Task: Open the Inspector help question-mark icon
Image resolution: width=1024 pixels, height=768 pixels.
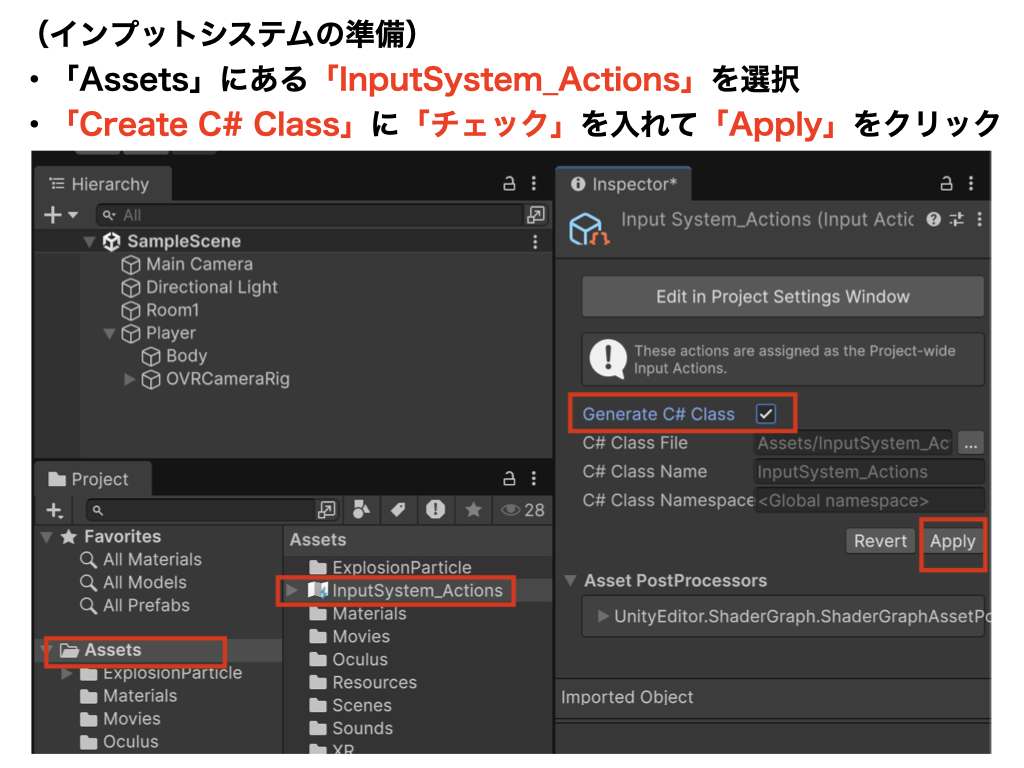Action: click(933, 219)
